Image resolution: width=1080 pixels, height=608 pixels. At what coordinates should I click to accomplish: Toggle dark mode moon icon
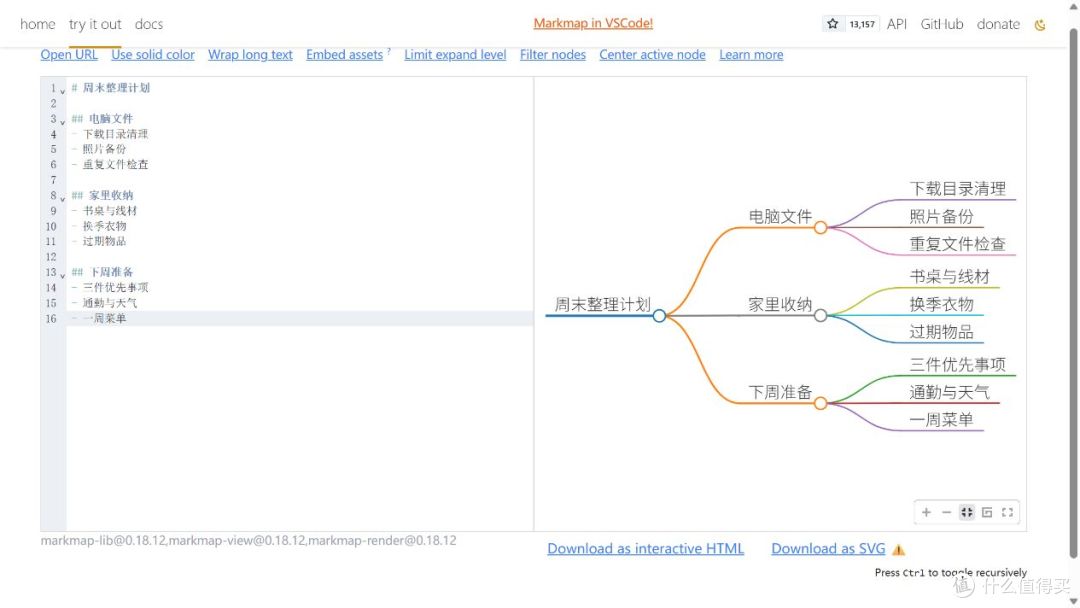coord(1040,25)
